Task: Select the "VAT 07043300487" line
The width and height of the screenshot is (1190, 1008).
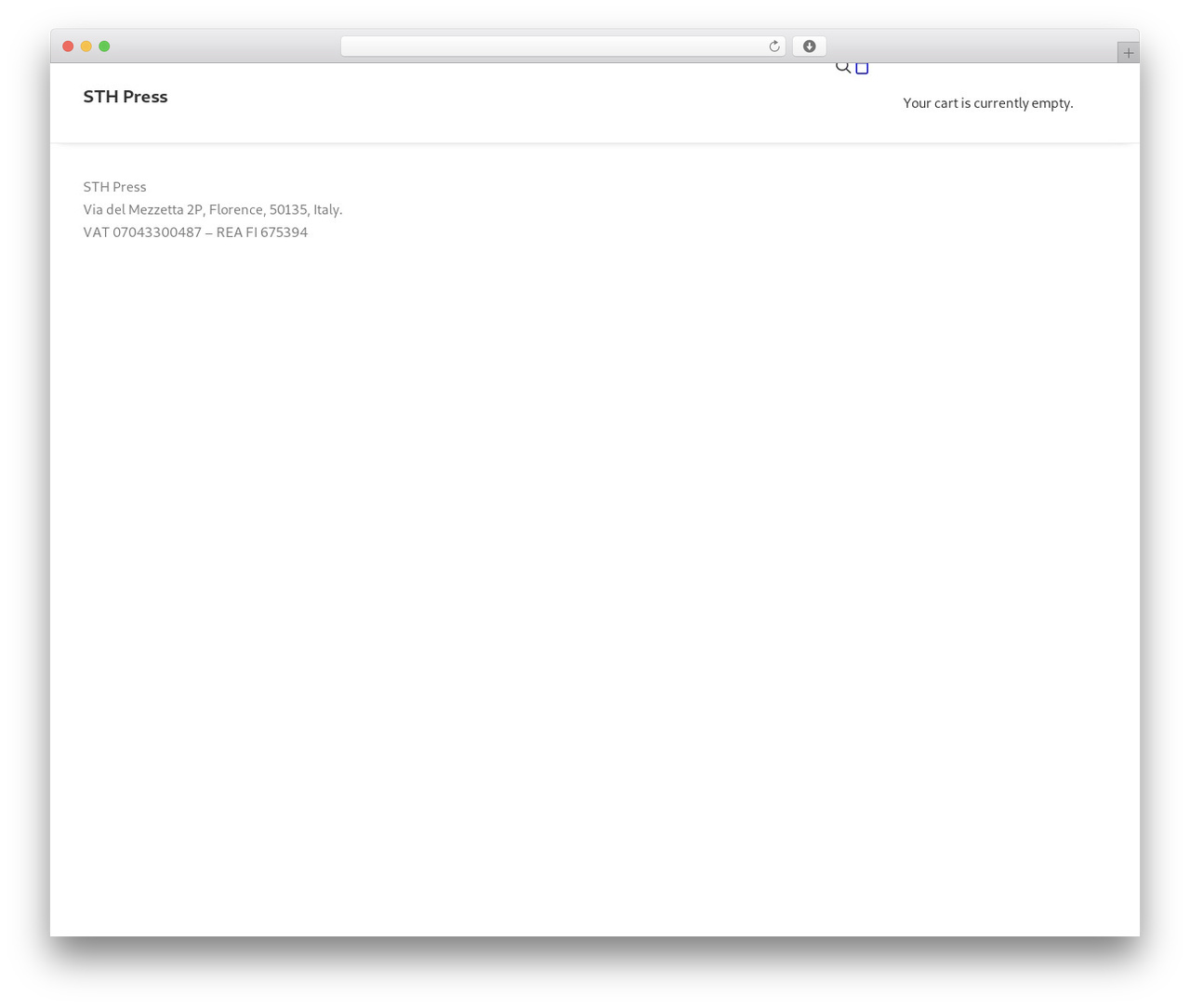Action: click(195, 232)
